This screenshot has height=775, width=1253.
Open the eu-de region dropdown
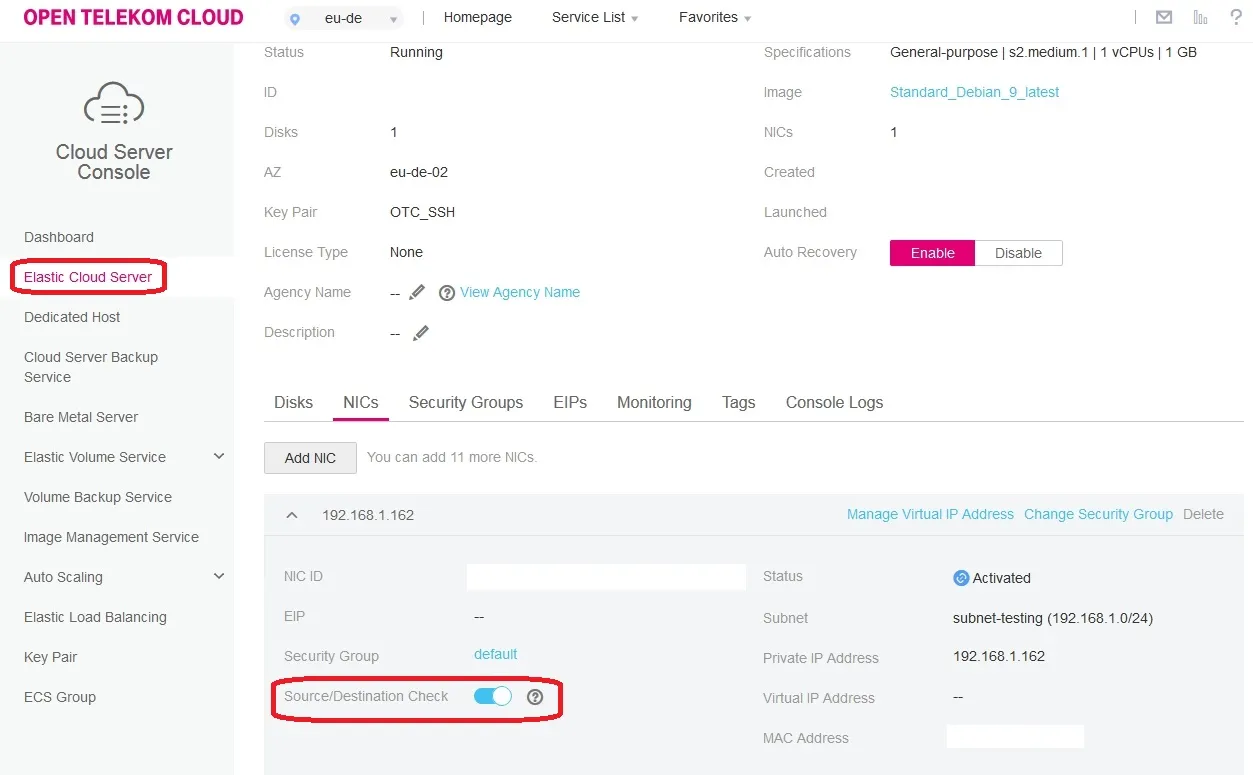(x=344, y=18)
